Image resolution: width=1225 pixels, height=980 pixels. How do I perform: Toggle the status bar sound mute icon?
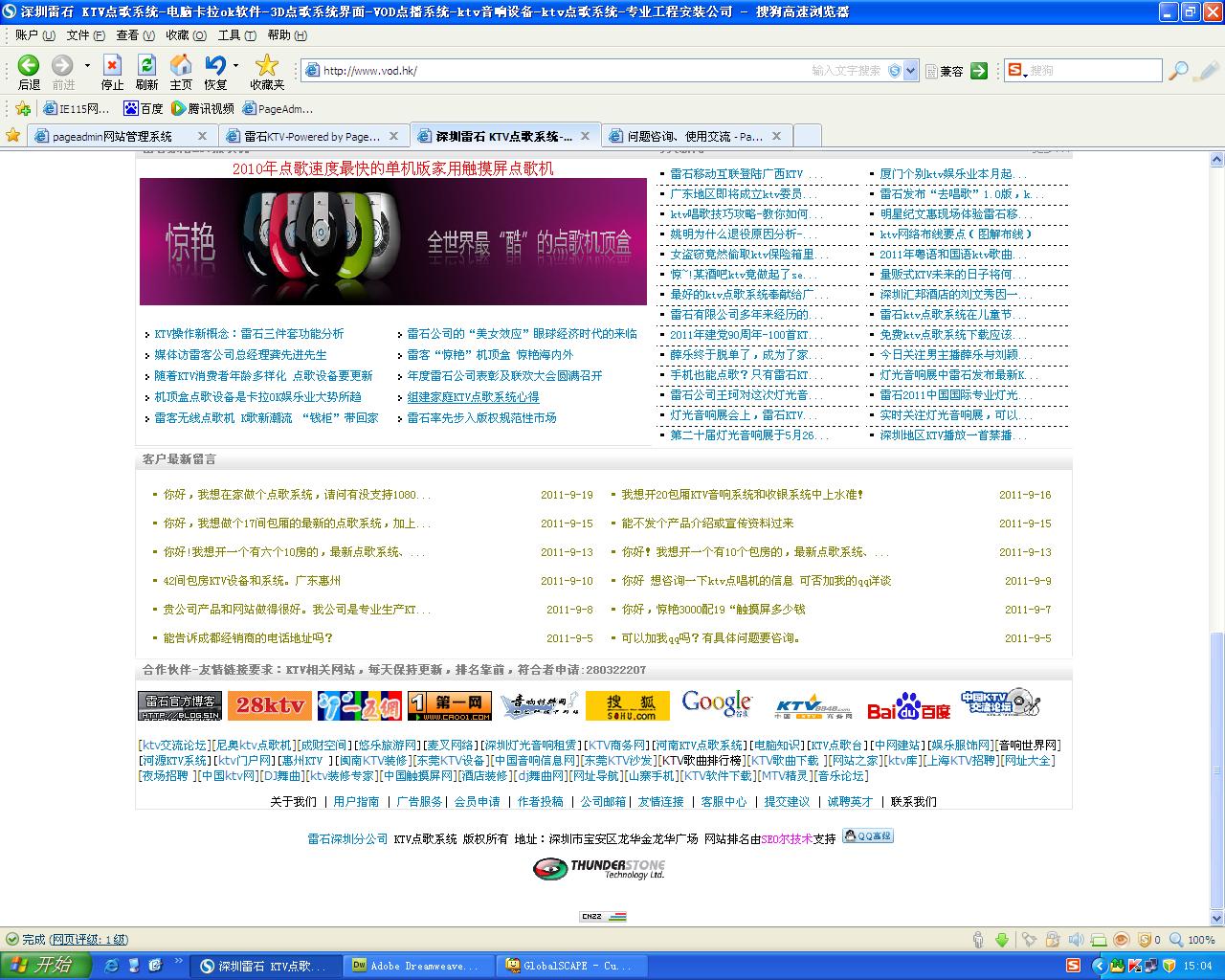(1076, 940)
